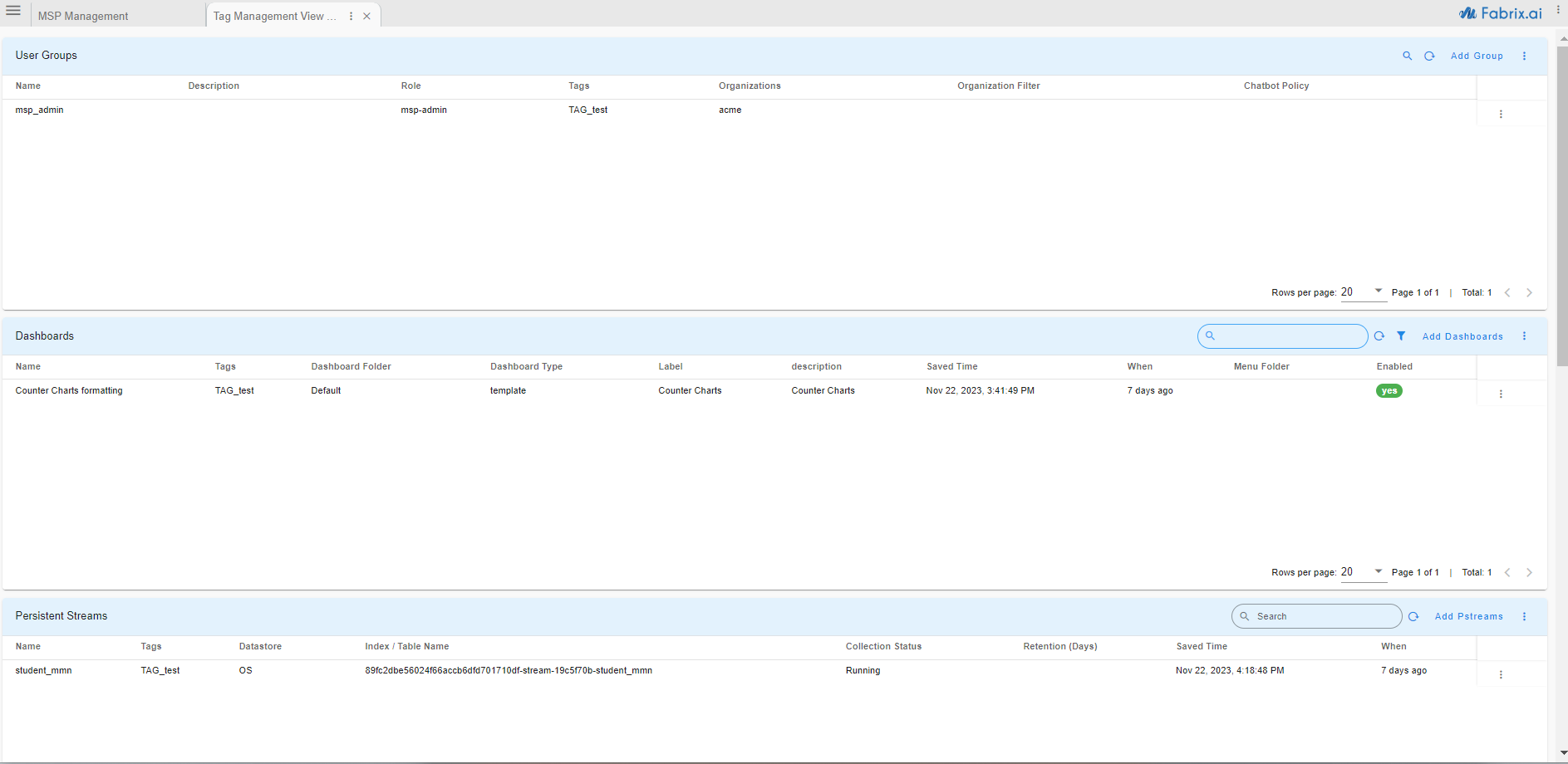The height and width of the screenshot is (764, 1568).
Task: Click the green 'yes' Enabled badge
Action: [1389, 391]
